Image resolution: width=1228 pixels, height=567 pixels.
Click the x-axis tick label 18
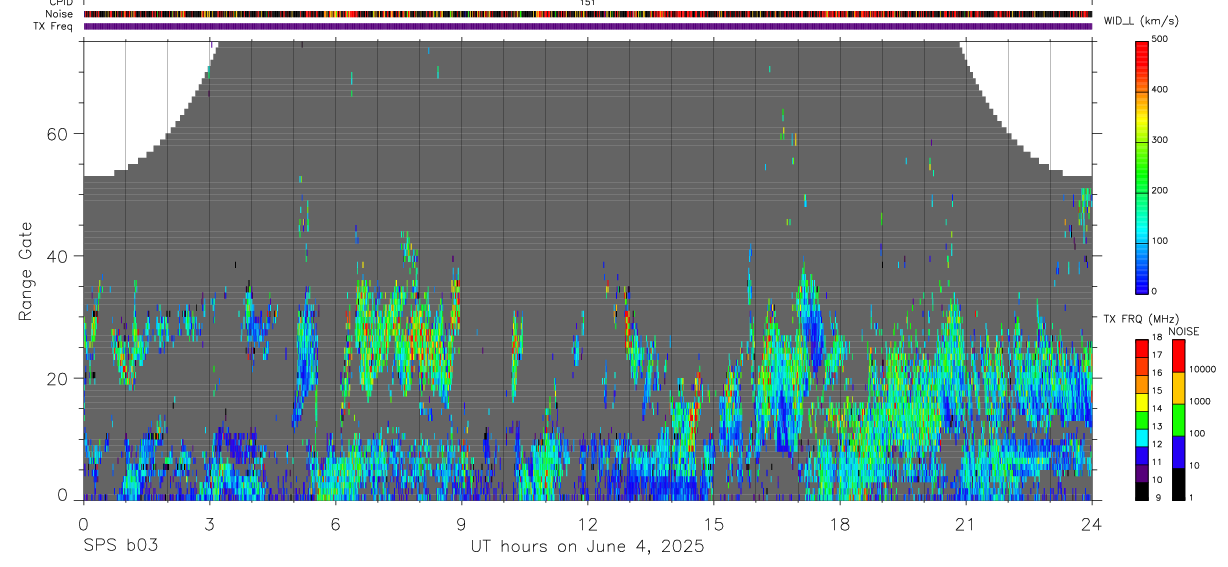coord(840,524)
